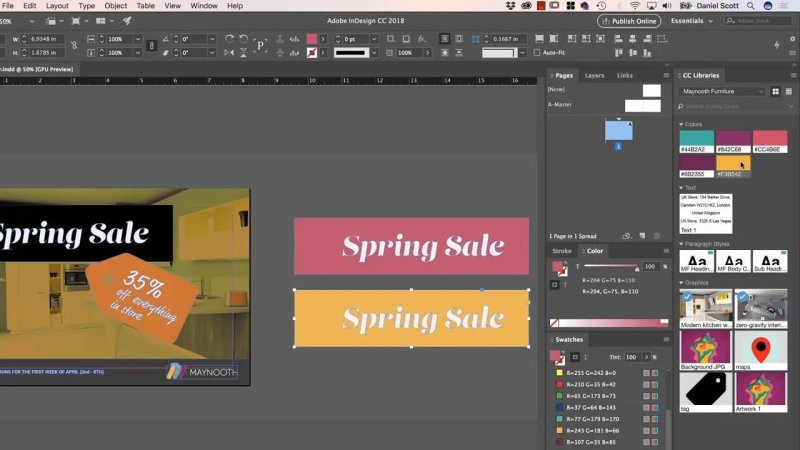Click the Wi-Fi menu bar icon
This screenshot has width=800, height=450.
click(x=634, y=6)
